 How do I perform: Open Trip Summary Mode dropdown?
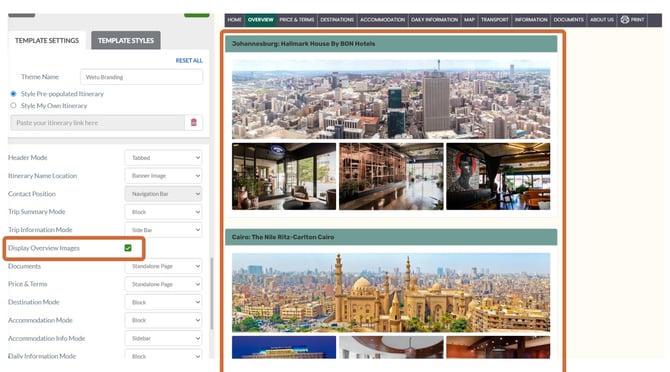(163, 212)
